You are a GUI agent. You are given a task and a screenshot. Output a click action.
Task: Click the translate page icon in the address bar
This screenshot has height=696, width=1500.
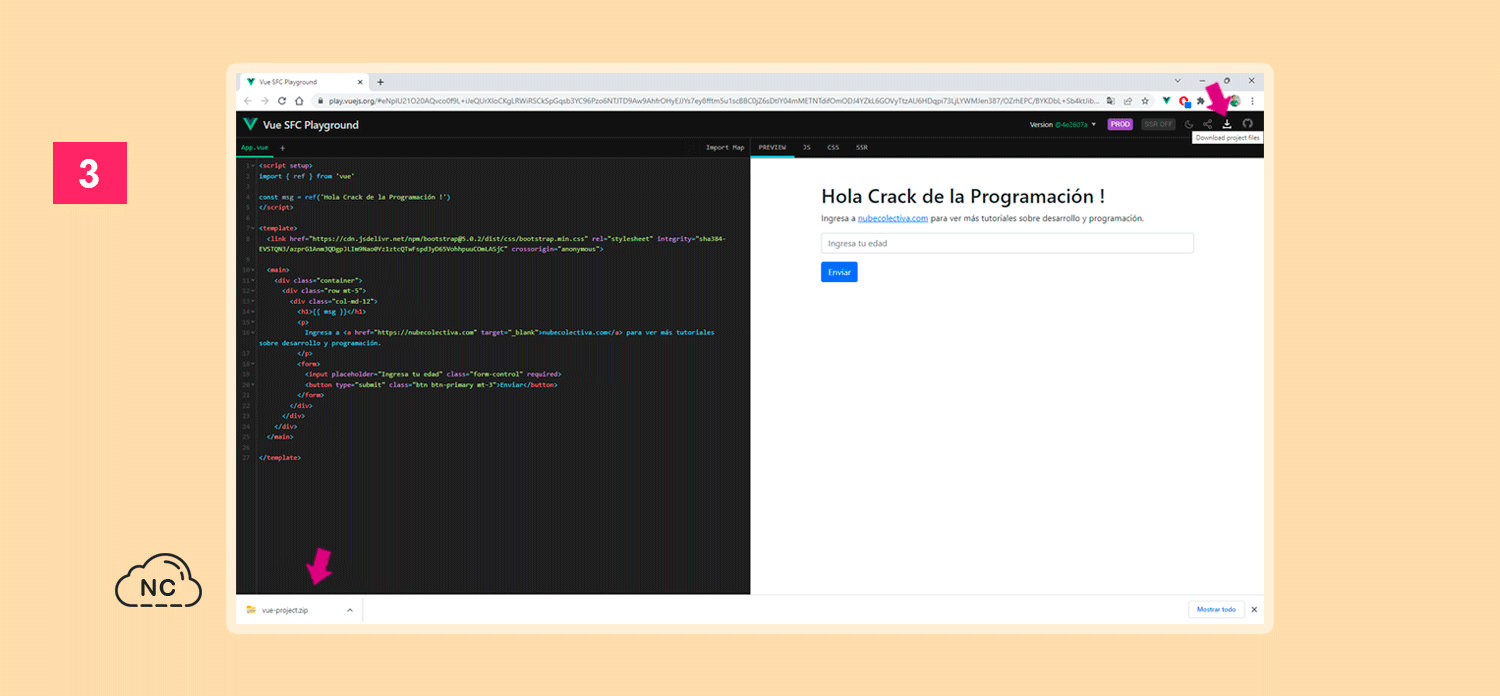pyautogui.click(x=1111, y=101)
